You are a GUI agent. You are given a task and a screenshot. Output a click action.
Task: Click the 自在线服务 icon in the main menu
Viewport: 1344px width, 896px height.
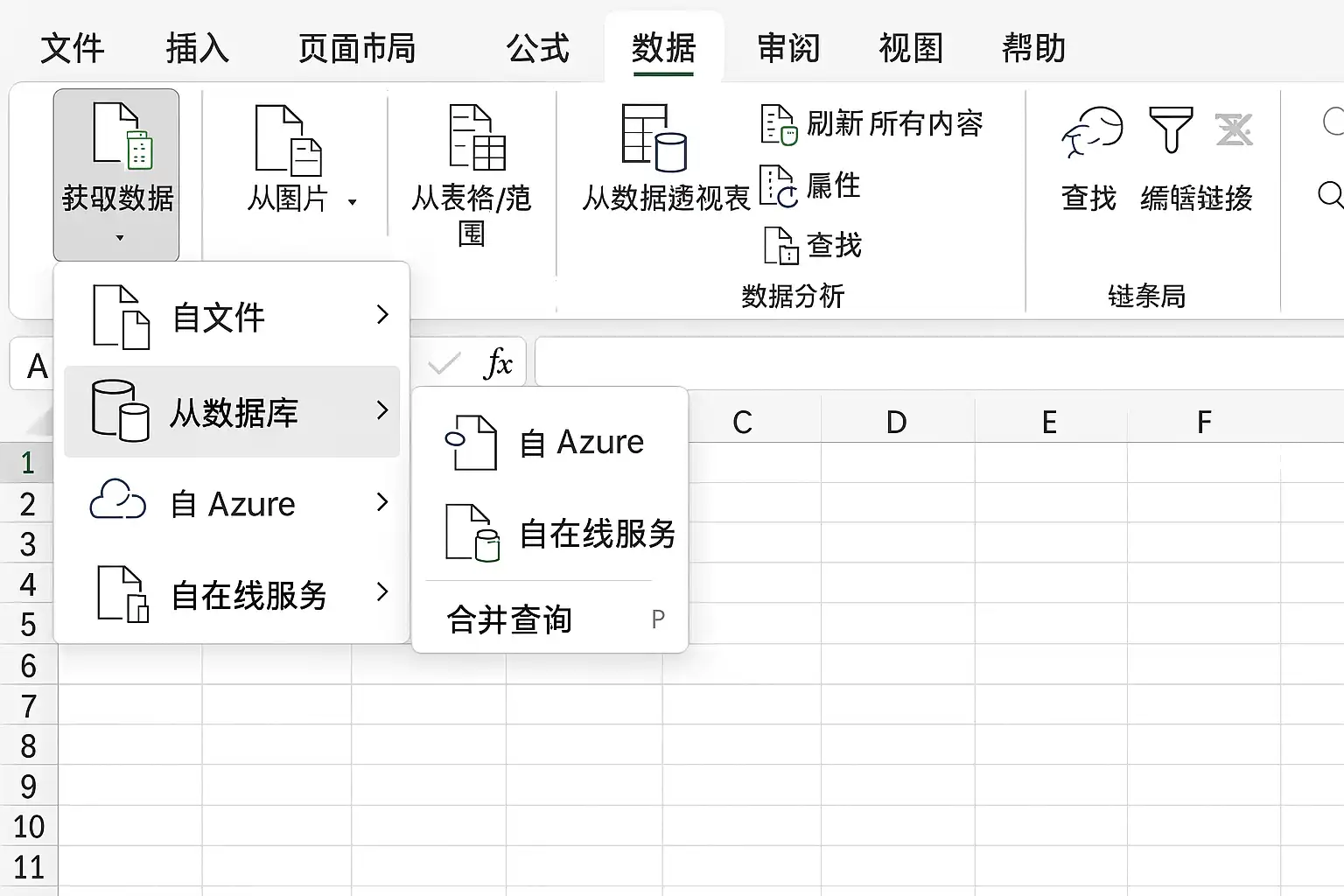[x=122, y=594]
